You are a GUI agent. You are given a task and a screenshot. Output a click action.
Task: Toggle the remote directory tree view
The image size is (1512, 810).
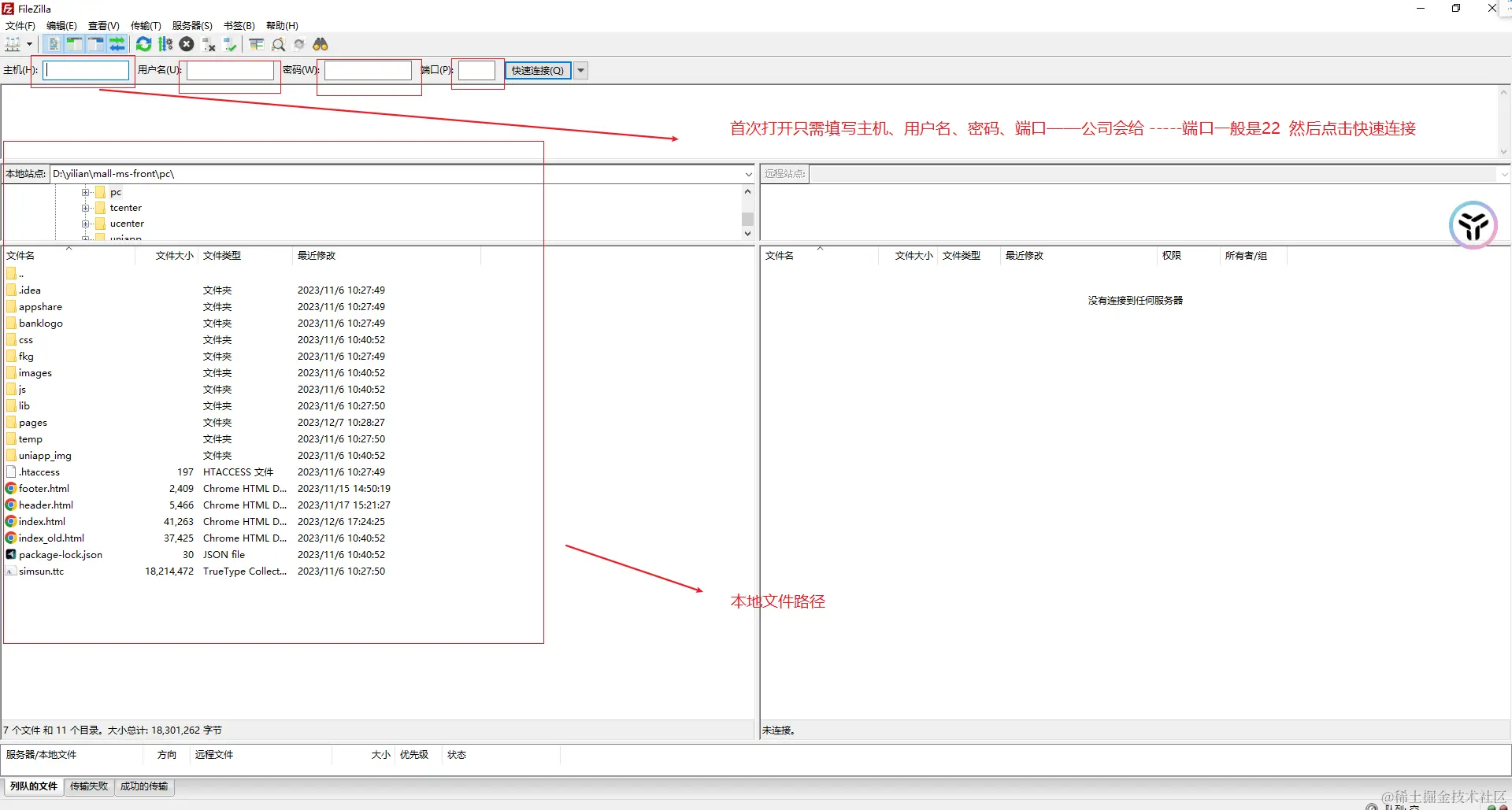pyautogui.click(x=96, y=44)
